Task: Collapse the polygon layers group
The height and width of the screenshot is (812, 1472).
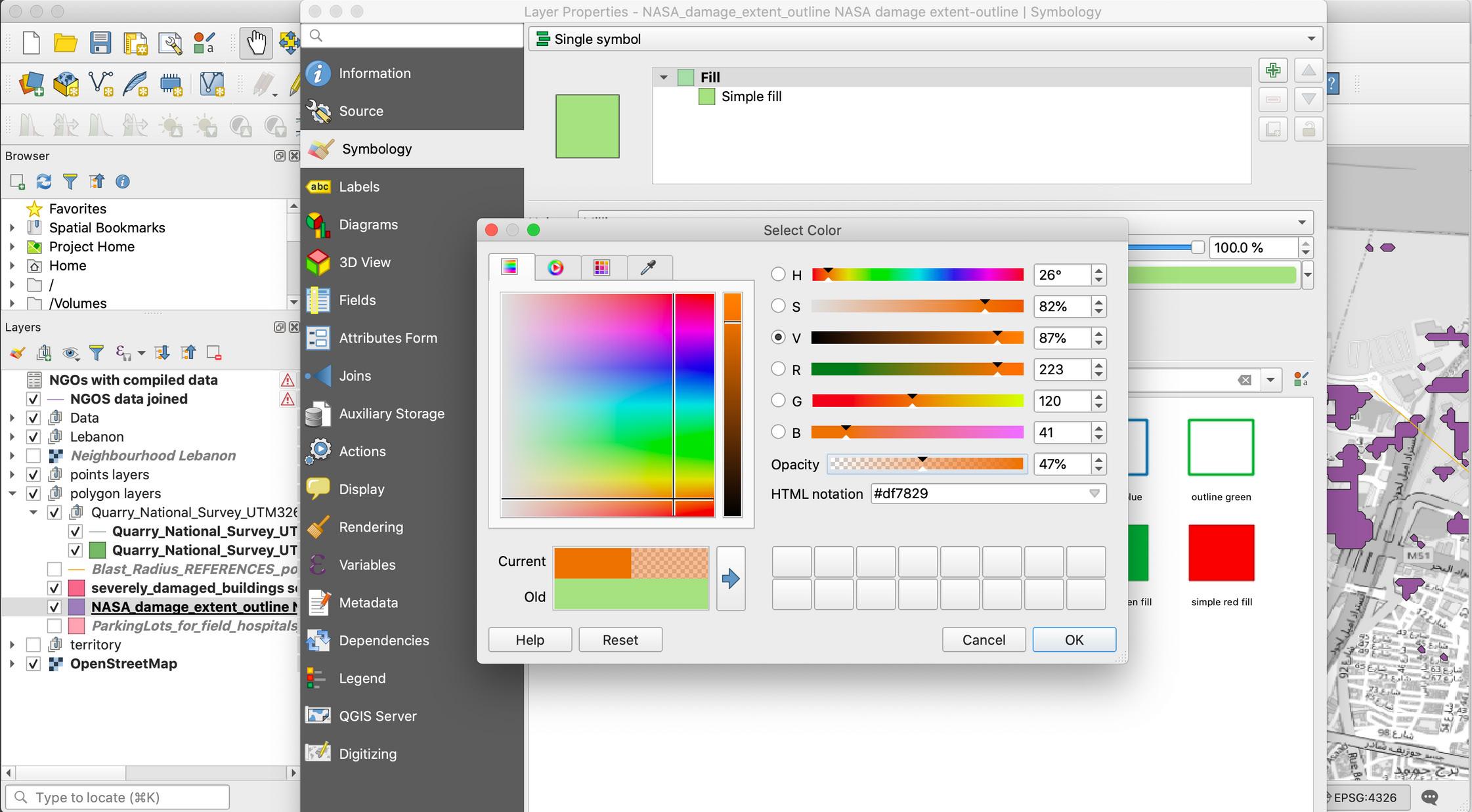Action: [12, 494]
